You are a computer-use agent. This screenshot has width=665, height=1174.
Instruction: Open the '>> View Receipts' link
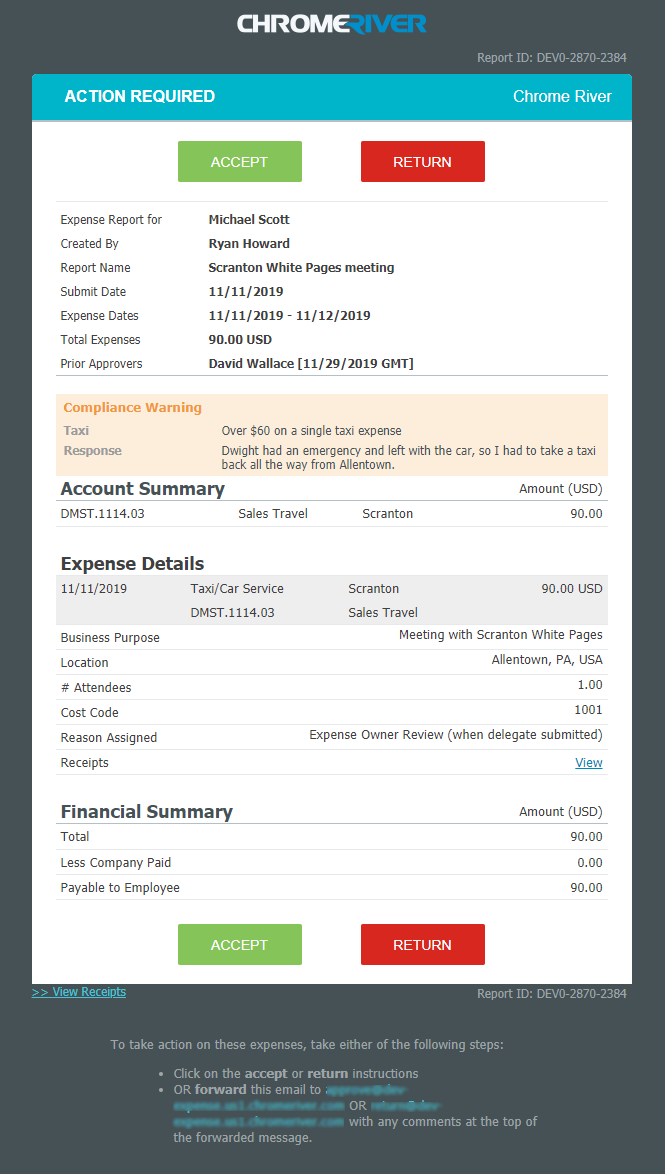(79, 992)
